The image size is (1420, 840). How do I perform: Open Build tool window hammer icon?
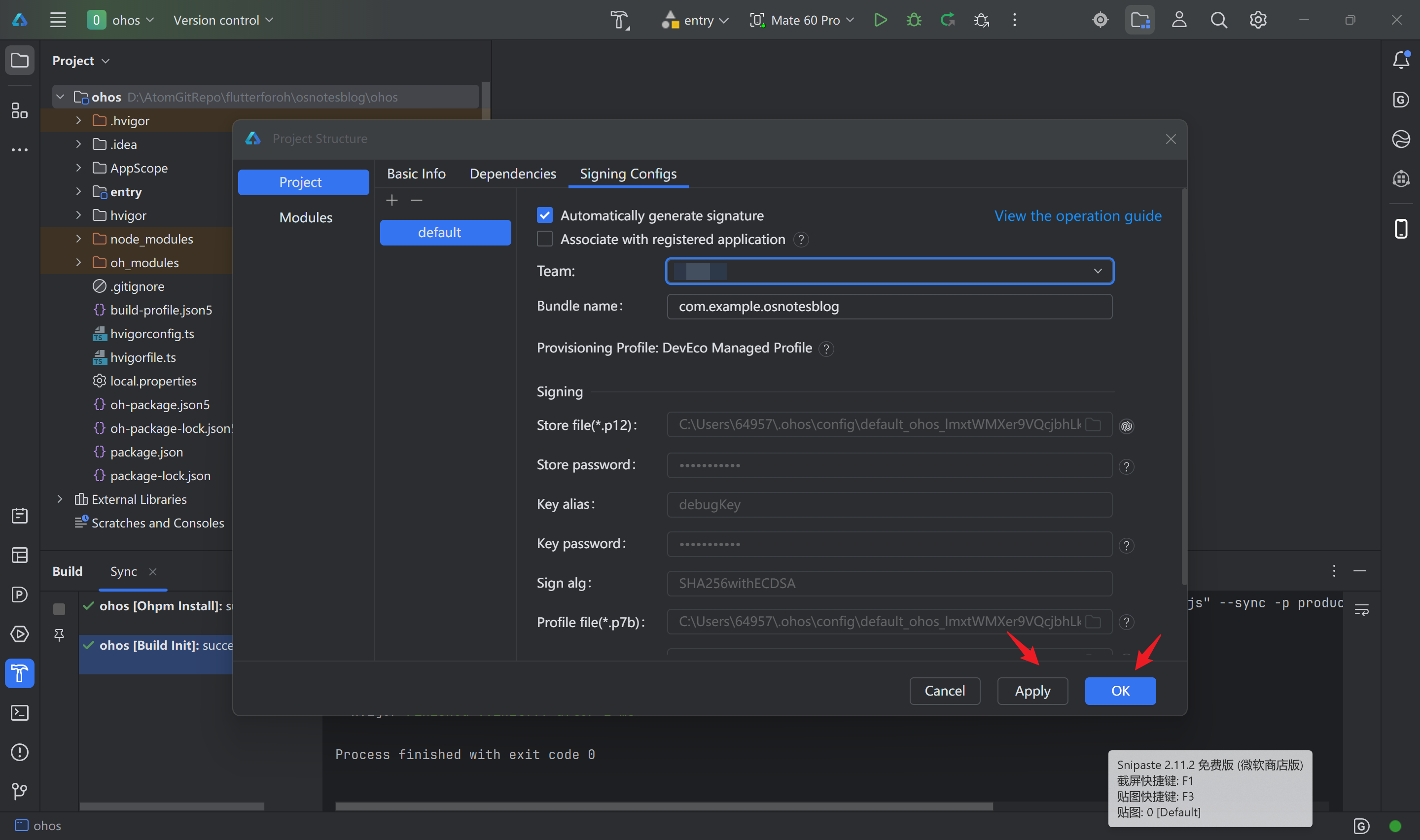(20, 673)
